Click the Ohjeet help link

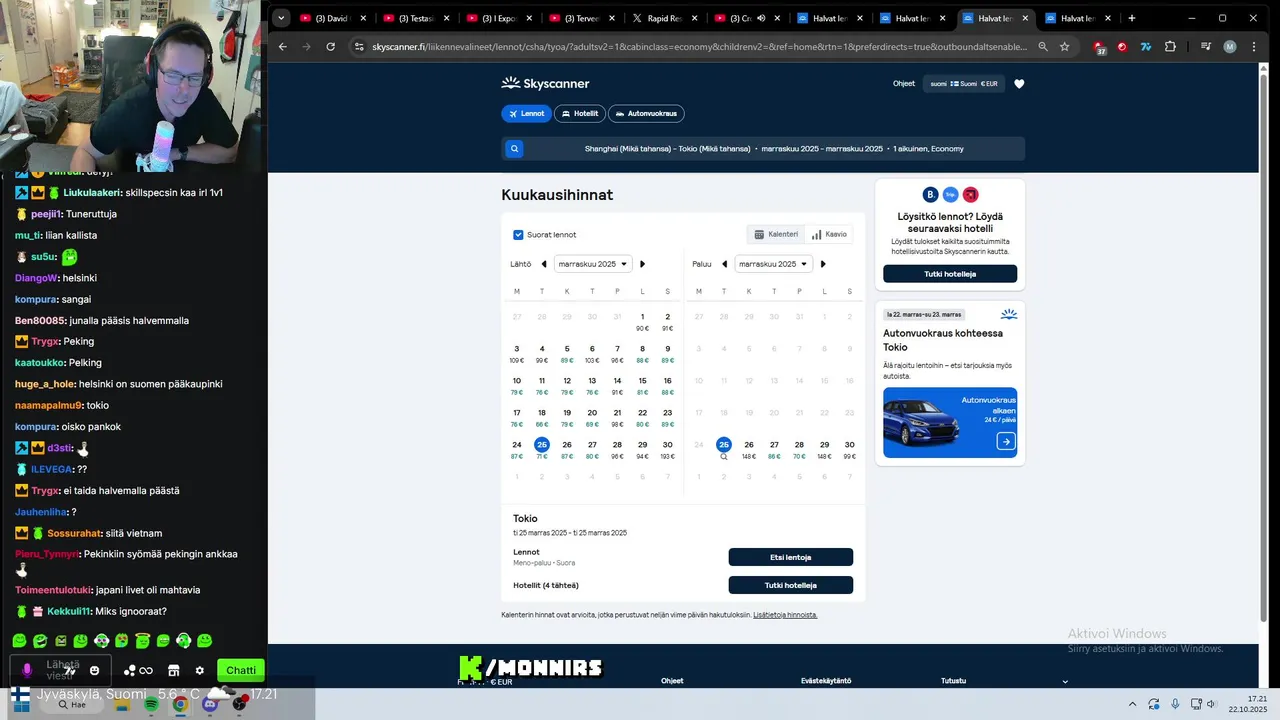click(904, 84)
